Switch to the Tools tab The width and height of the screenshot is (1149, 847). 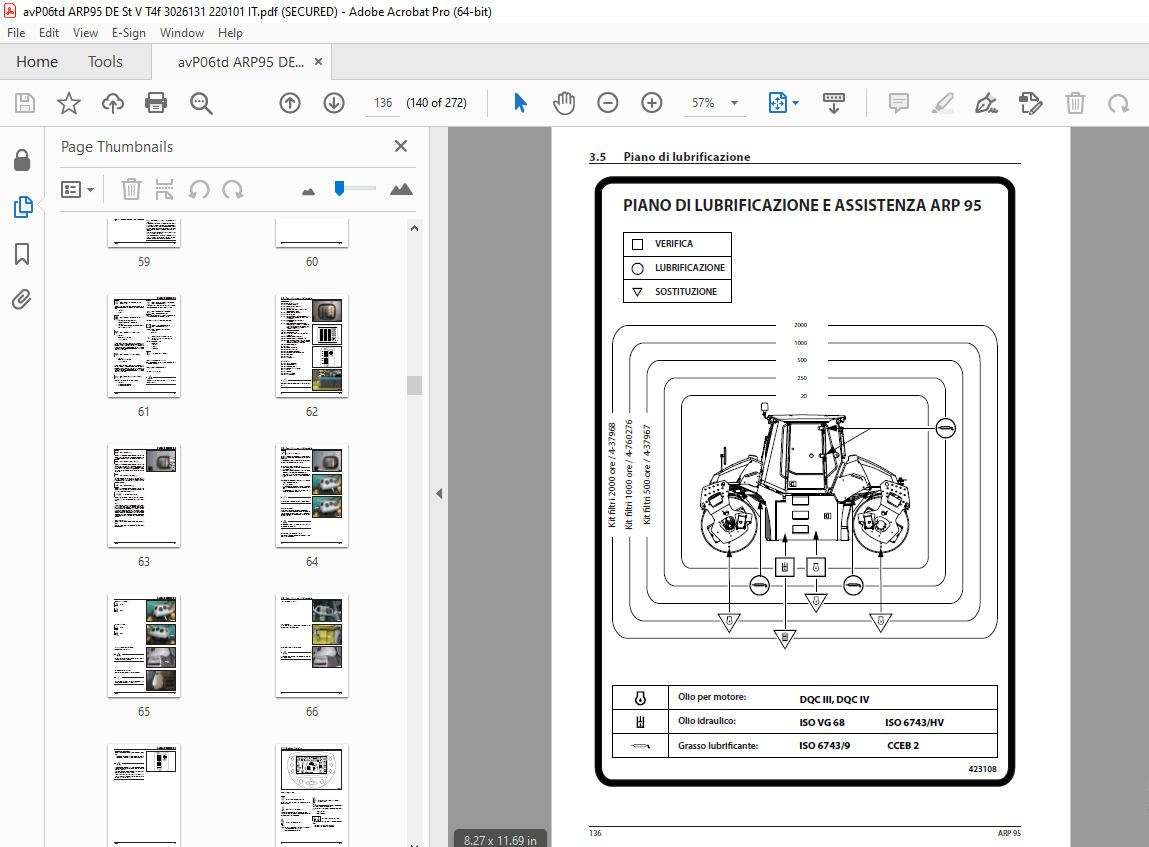pyautogui.click(x=106, y=62)
